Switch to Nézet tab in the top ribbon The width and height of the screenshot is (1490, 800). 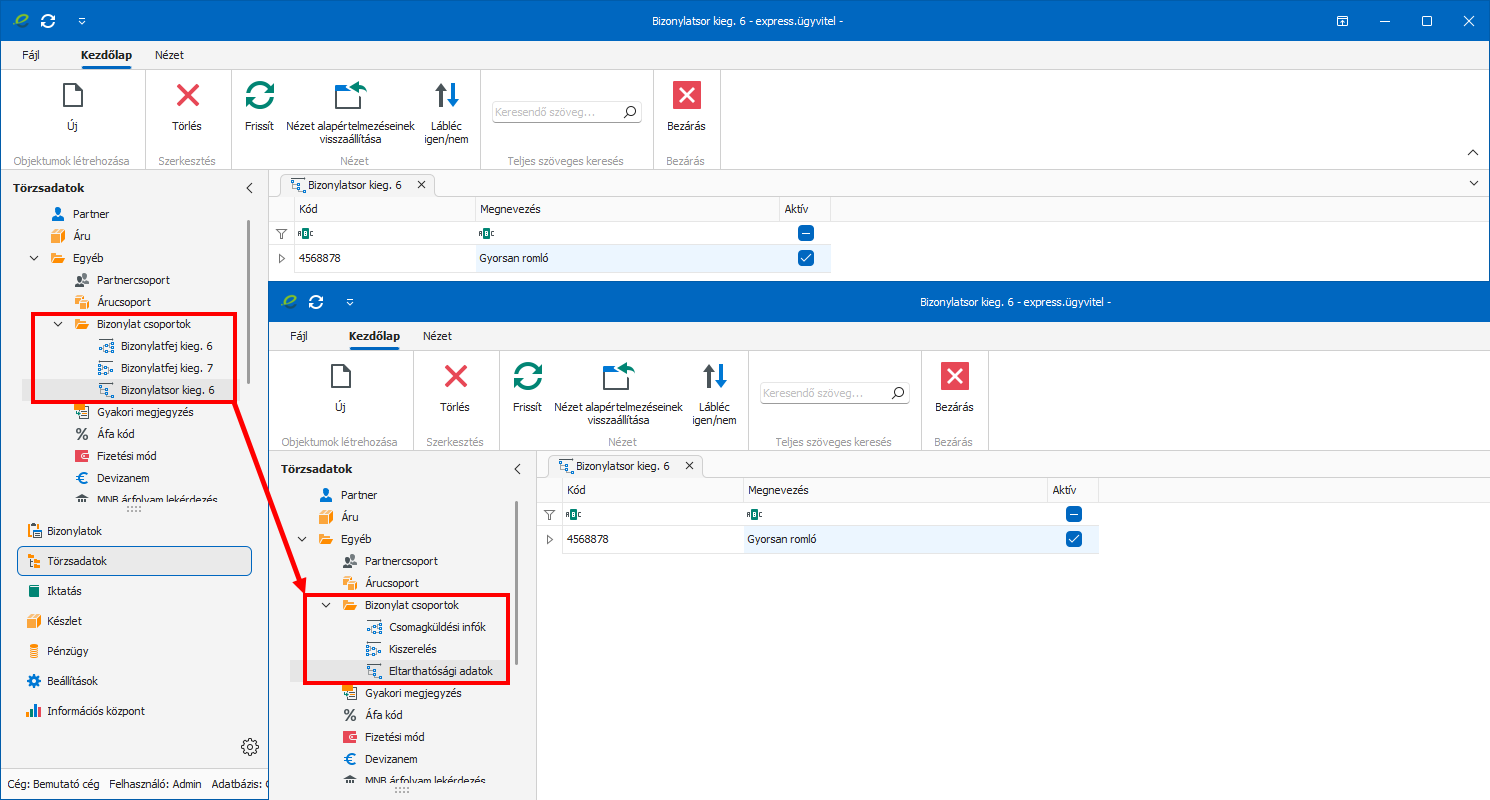[x=169, y=55]
